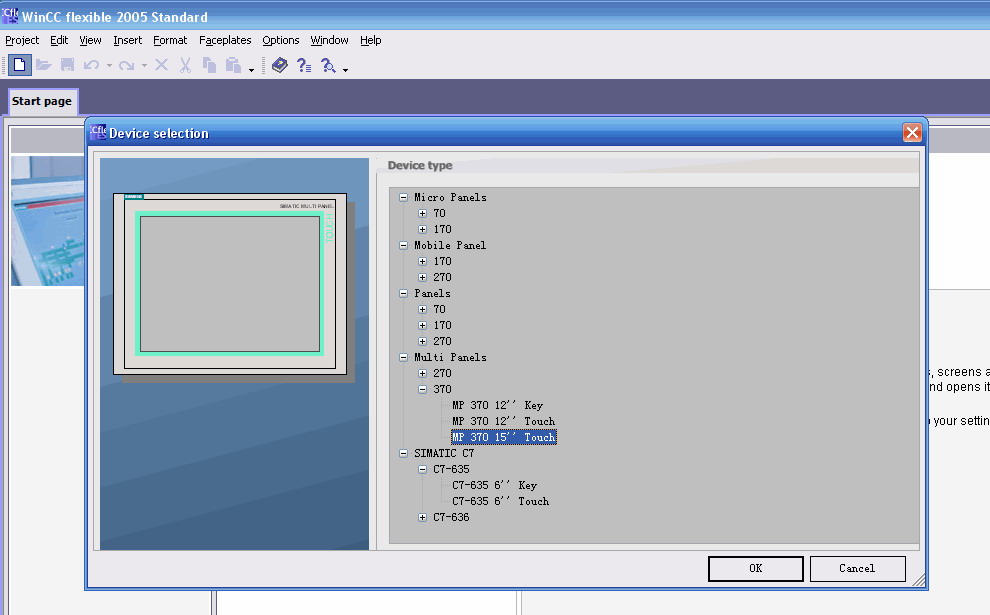The image size is (990, 615).
Task: Click the Undo arrow icon
Action: pyautogui.click(x=92, y=65)
